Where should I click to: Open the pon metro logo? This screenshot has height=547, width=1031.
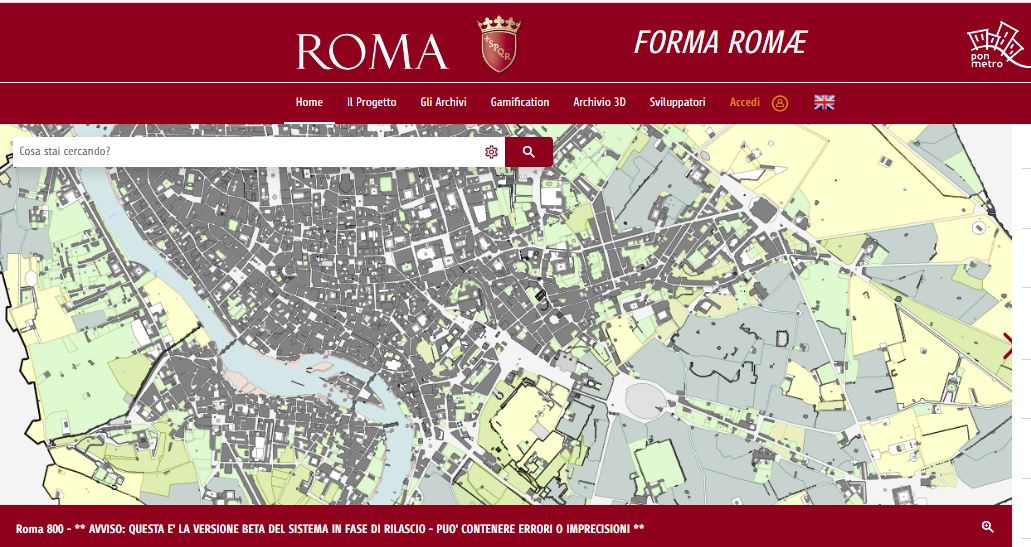click(997, 45)
